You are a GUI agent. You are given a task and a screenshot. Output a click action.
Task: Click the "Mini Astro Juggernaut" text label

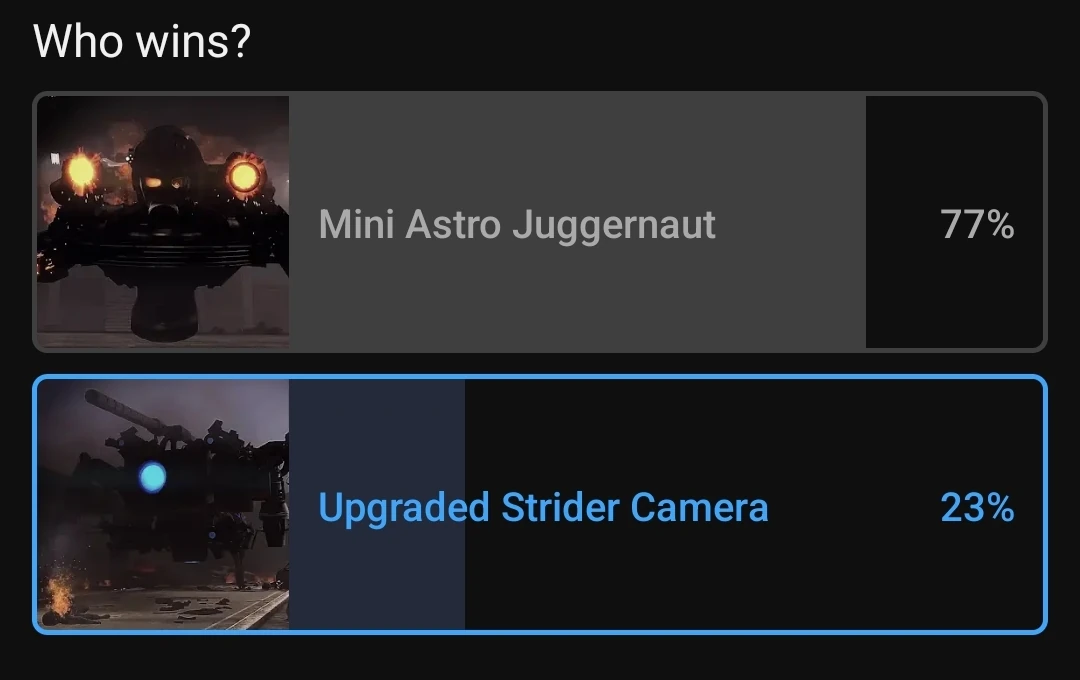517,225
